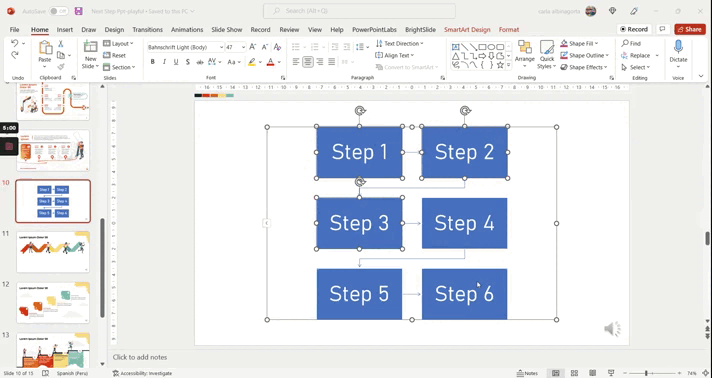The width and height of the screenshot is (712, 378).
Task: Open the font name dropdown
Action: point(221,47)
